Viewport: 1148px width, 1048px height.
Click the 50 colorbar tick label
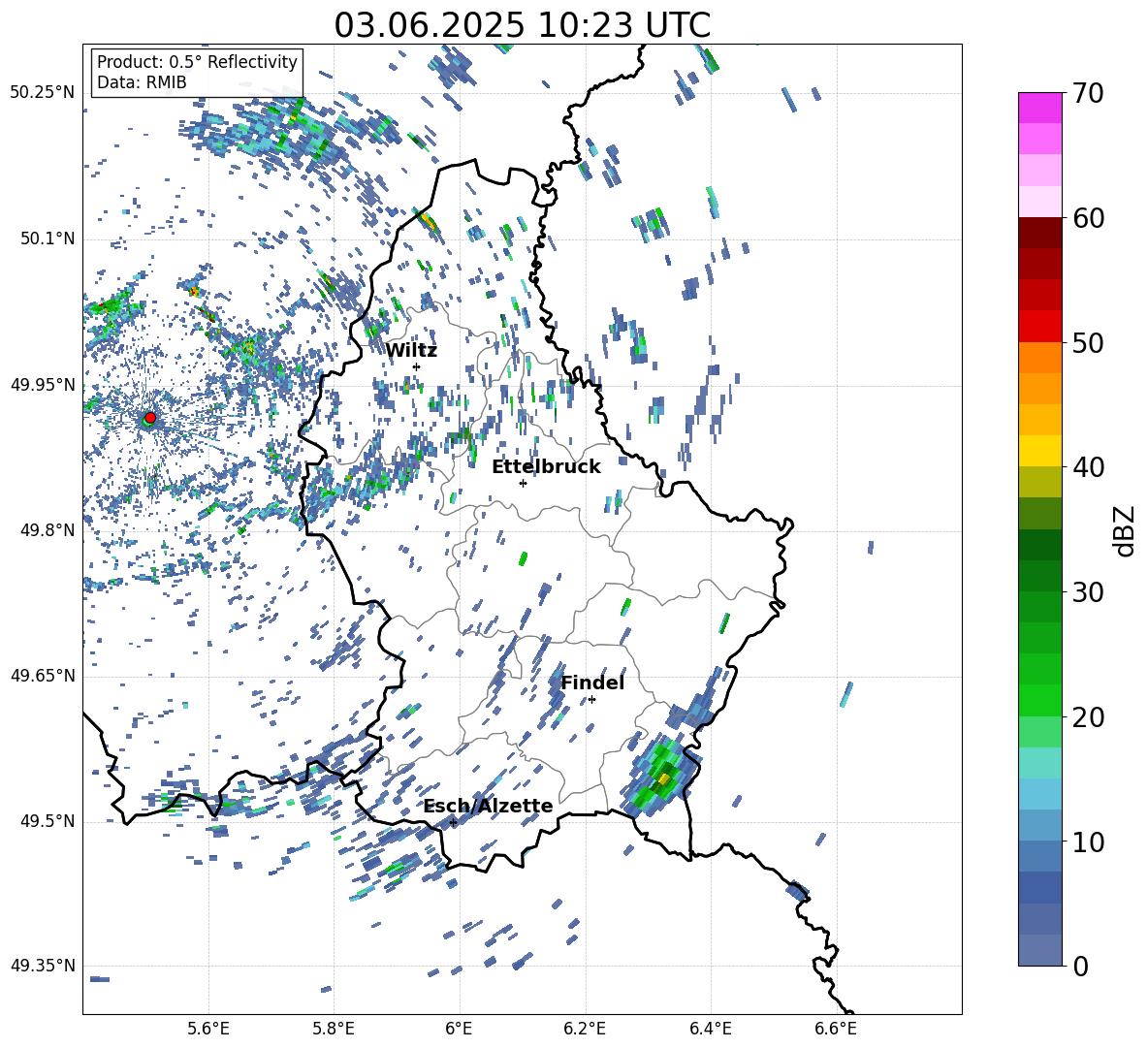[x=1088, y=342]
